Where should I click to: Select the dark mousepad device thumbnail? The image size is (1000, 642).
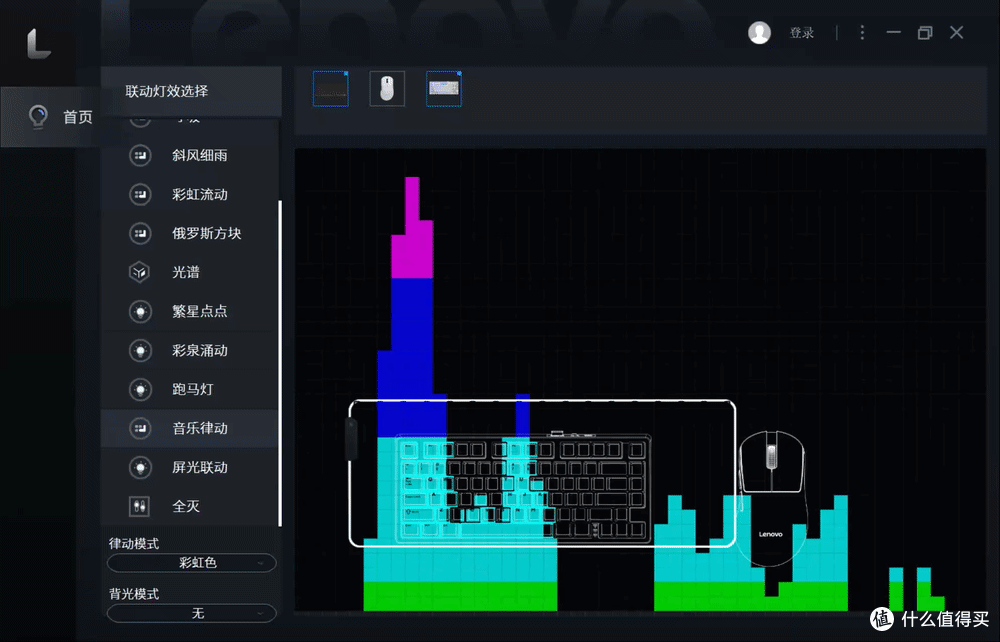pos(331,89)
